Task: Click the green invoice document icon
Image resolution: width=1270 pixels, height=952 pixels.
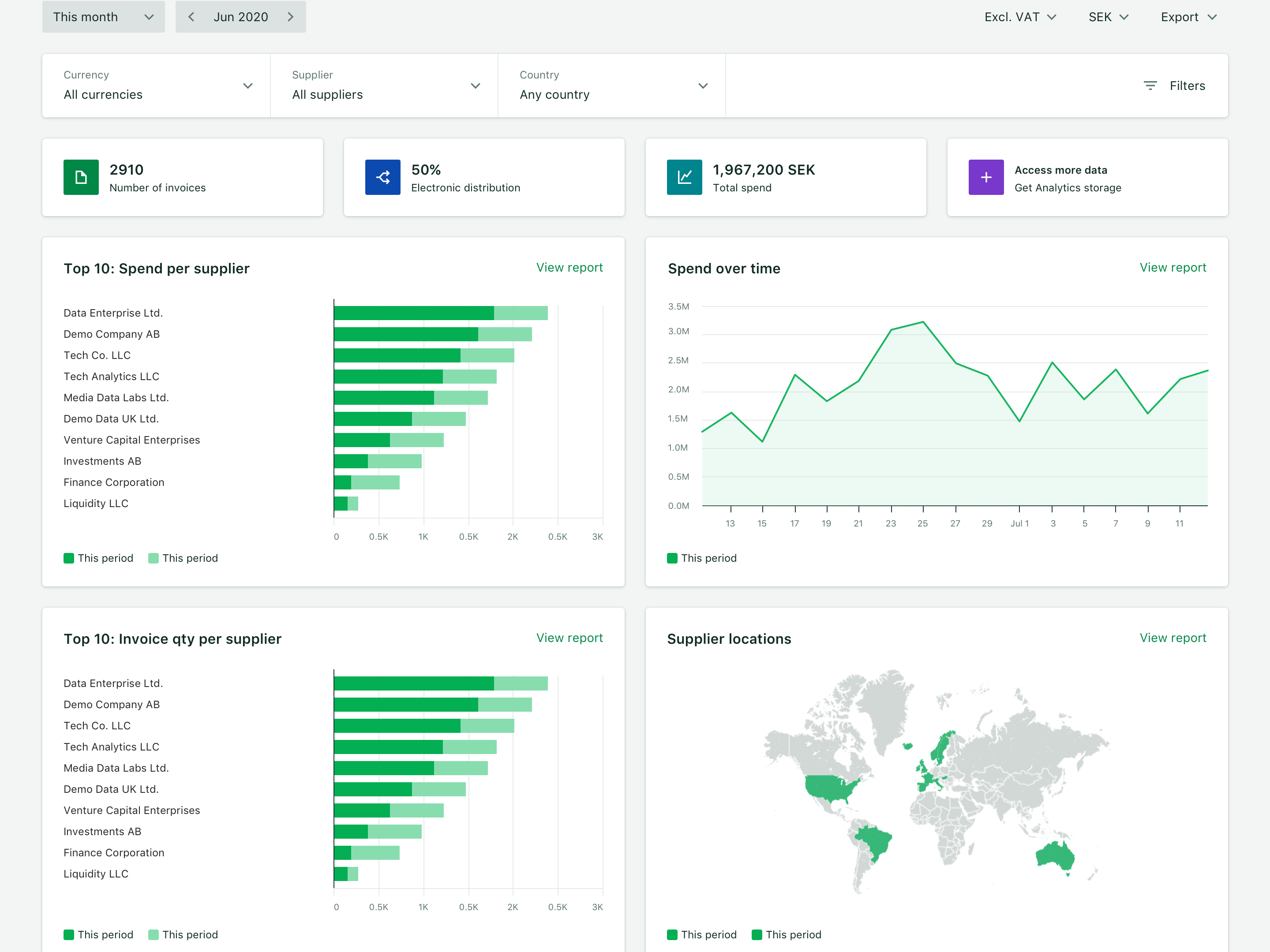Action: point(81,177)
